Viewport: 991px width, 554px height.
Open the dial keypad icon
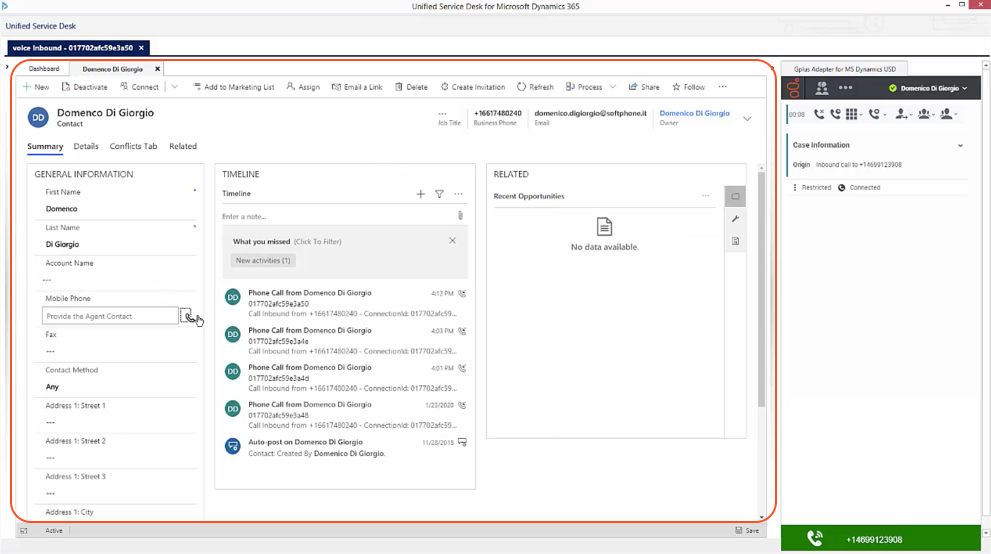851,114
